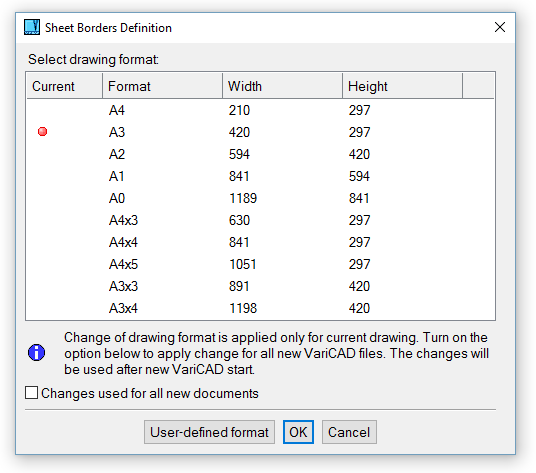The height and width of the screenshot is (473, 536).
Task: Select the A3x4 format row
Action: click(260, 308)
